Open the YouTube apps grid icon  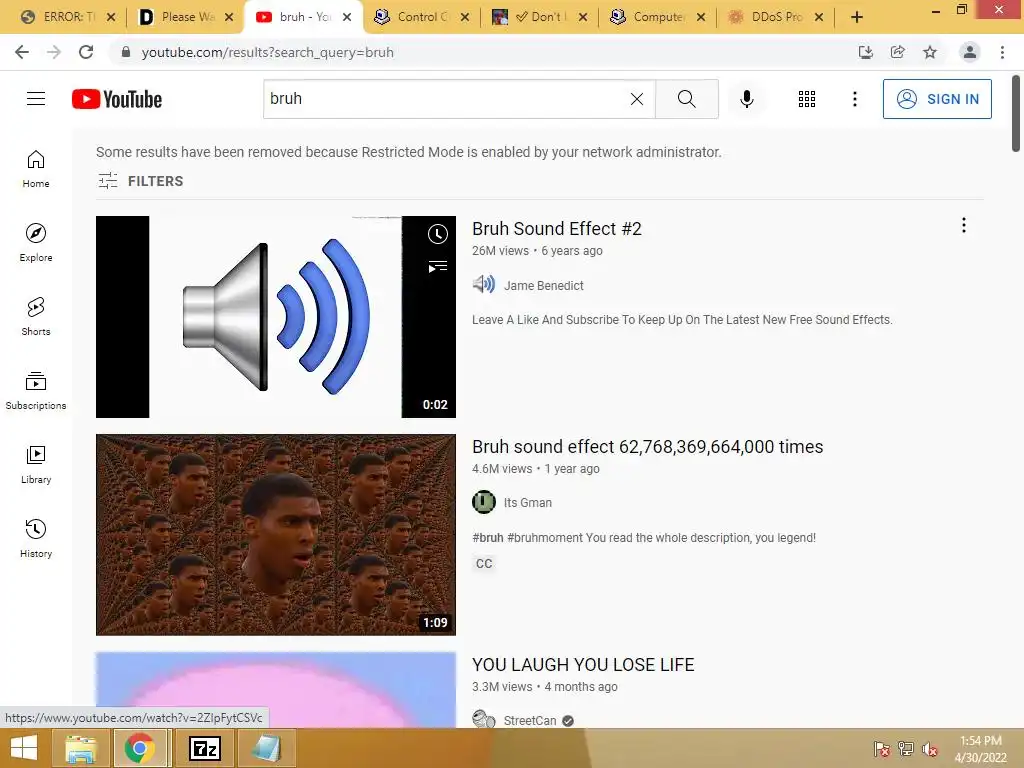coord(807,99)
